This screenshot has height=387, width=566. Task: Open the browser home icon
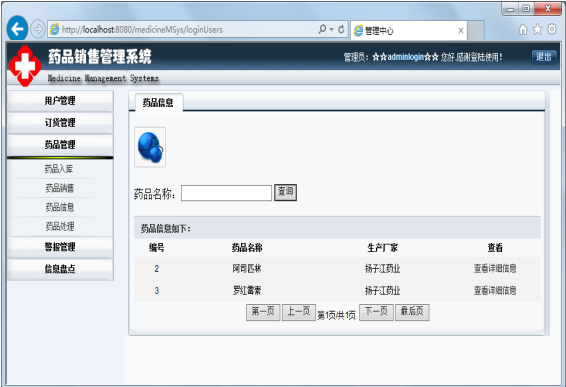tap(523, 30)
